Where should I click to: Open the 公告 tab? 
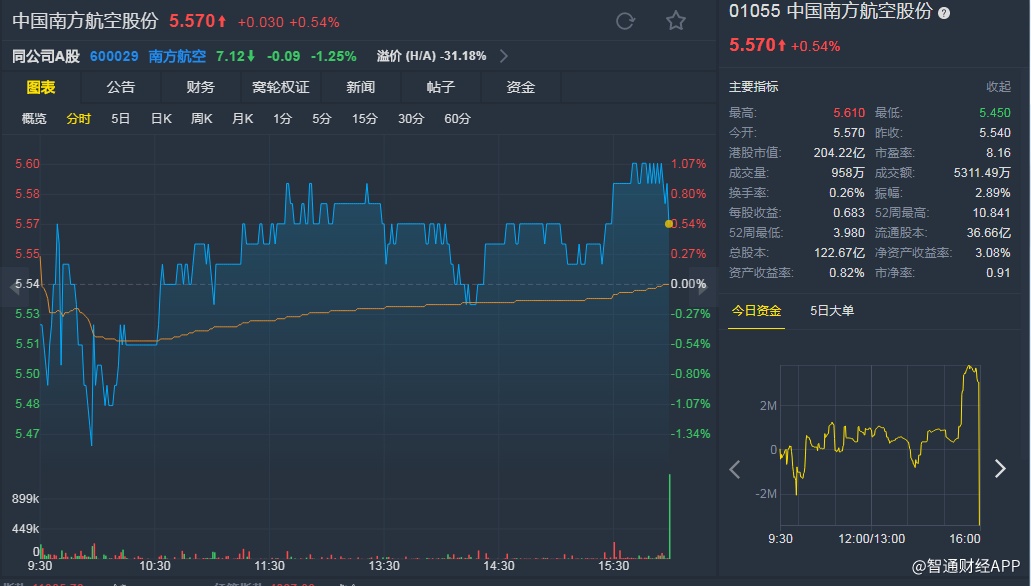[121, 87]
